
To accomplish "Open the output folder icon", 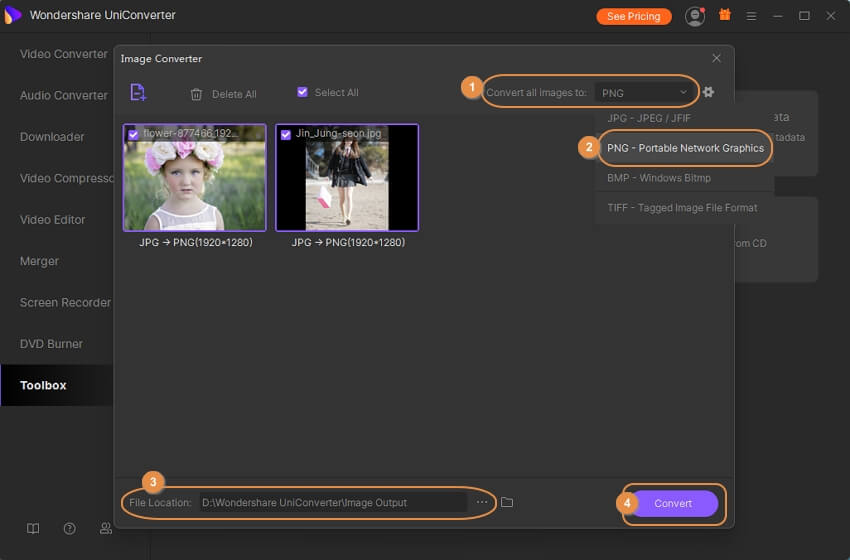I will (x=507, y=502).
